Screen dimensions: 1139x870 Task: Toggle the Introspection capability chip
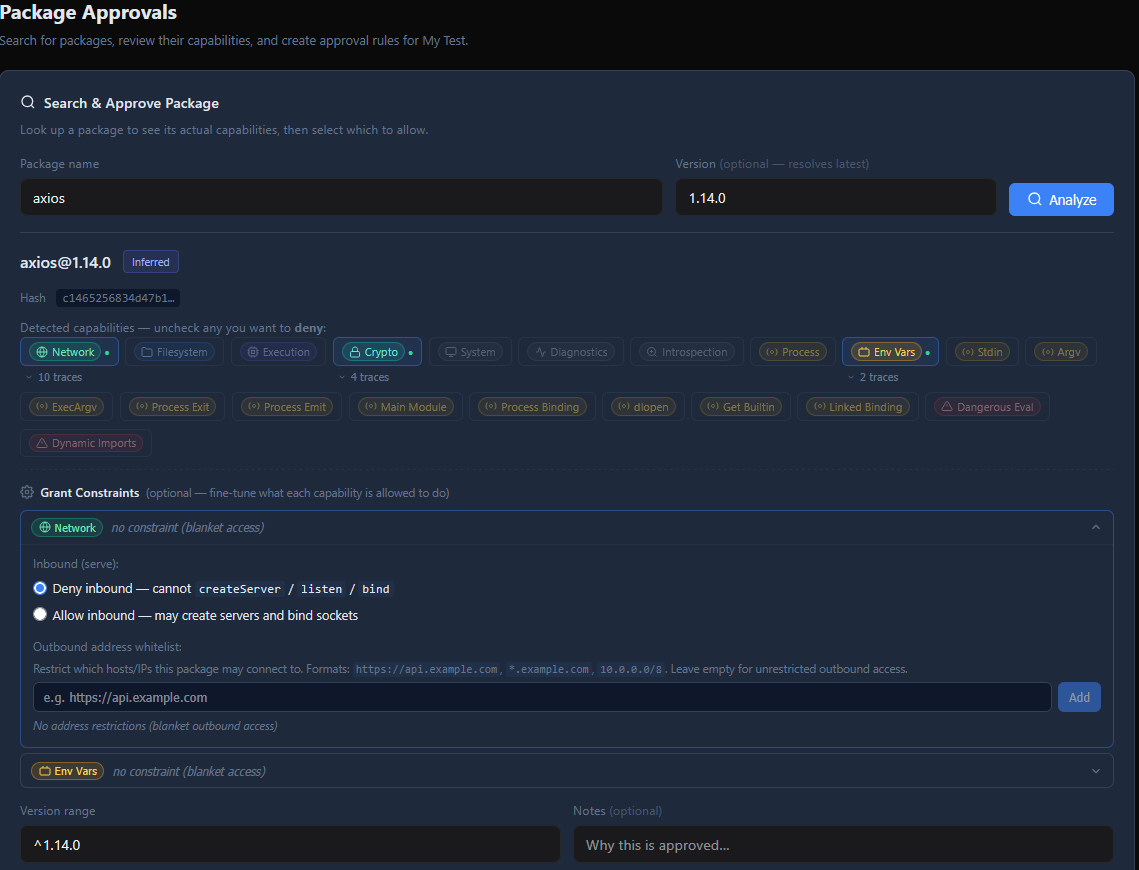tap(686, 352)
